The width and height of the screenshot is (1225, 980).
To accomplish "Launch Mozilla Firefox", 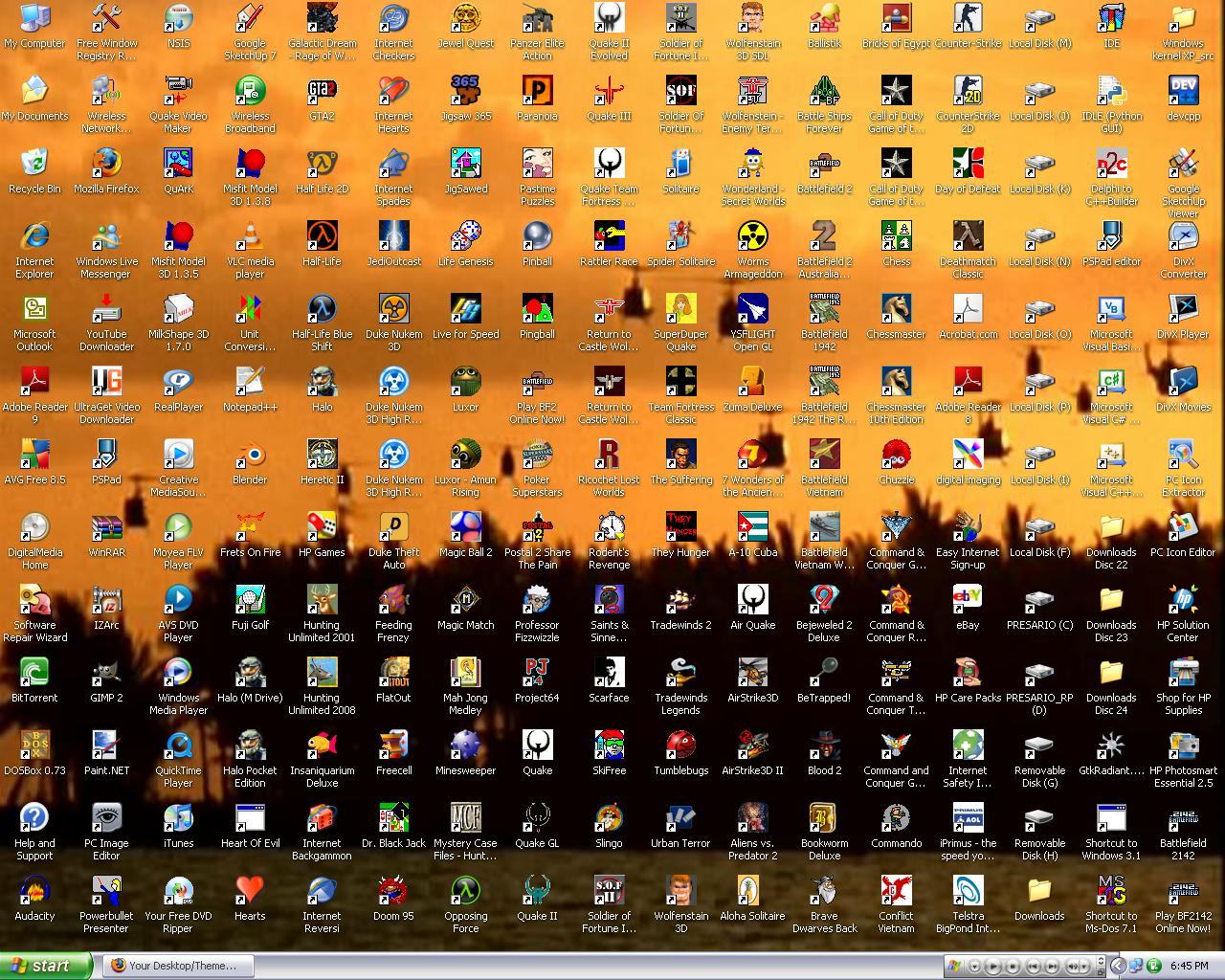I will pyautogui.click(x=106, y=165).
